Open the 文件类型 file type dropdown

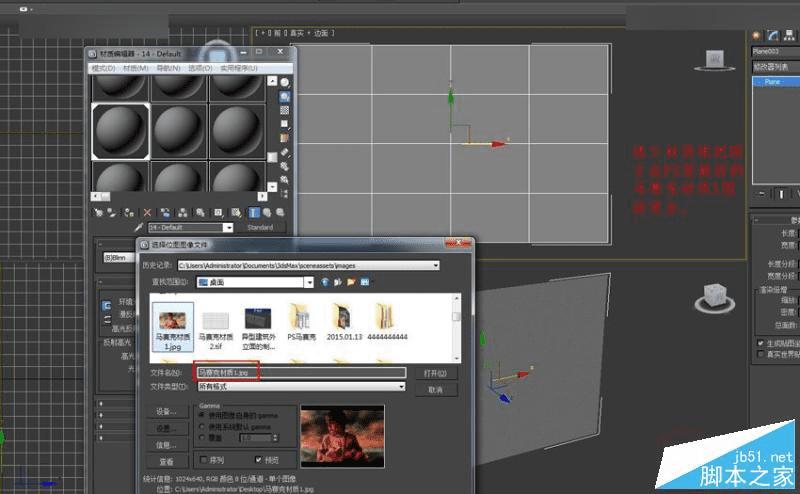click(x=401, y=387)
